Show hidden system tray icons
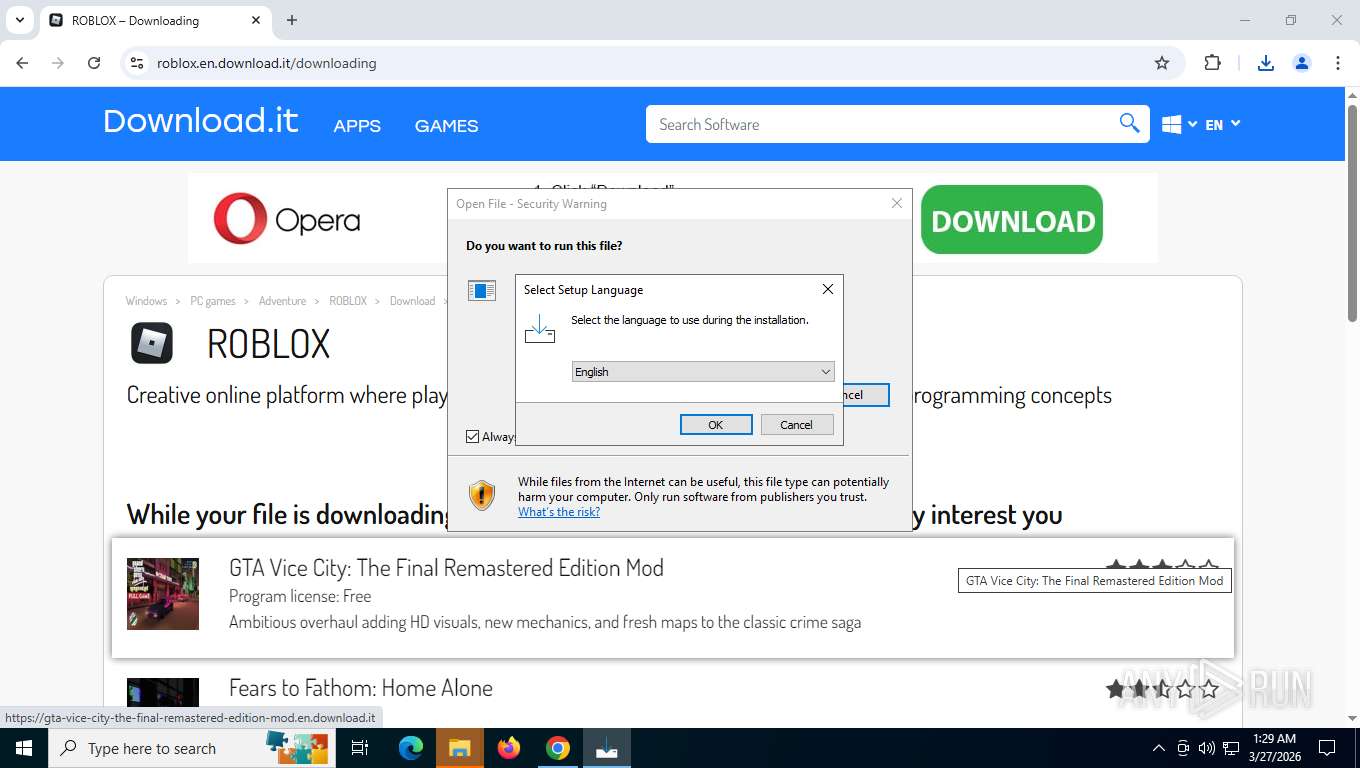Image resolution: width=1360 pixels, height=768 pixels. pos(1159,748)
